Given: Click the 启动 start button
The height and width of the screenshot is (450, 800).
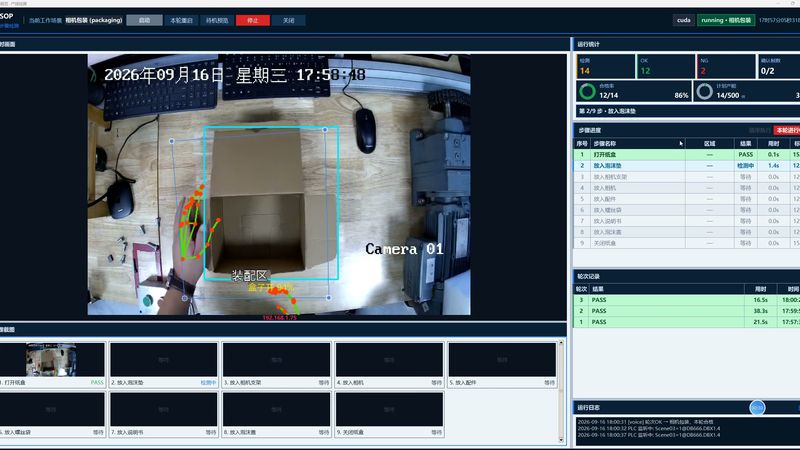Looking at the screenshot, I should coord(144,20).
